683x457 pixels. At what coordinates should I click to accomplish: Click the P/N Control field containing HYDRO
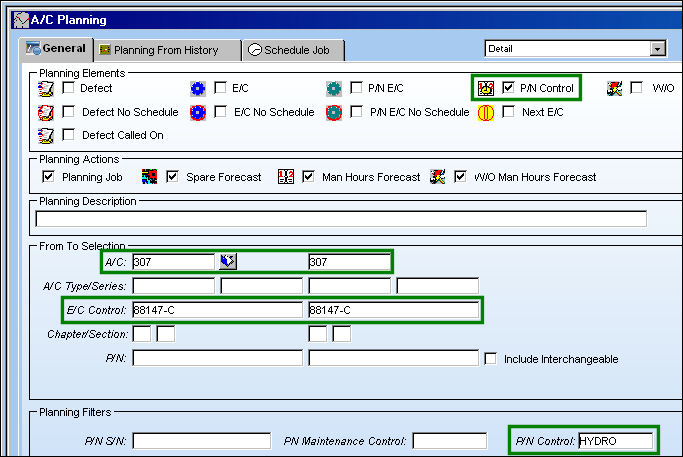615,441
